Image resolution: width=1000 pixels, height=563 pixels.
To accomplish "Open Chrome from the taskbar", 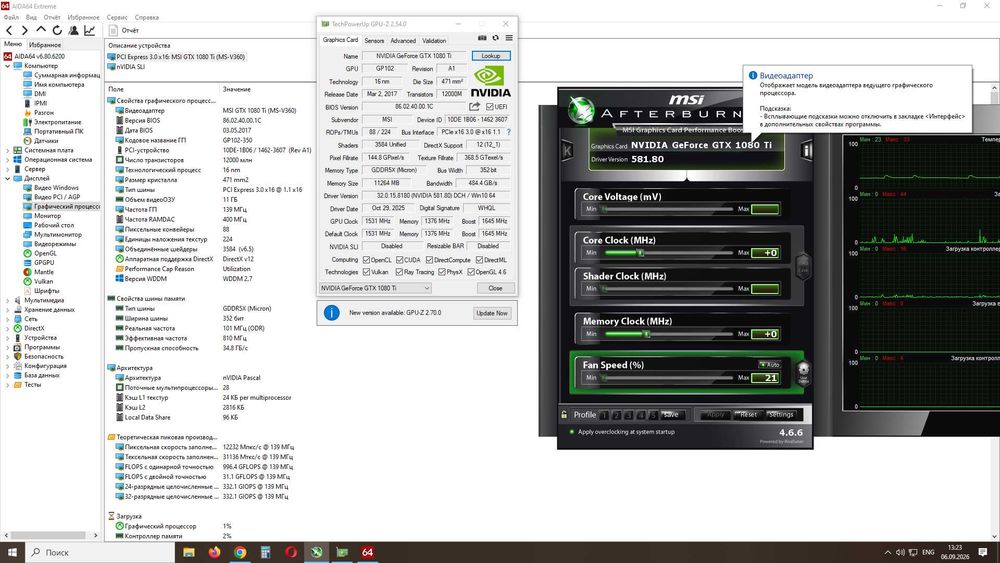I will coord(240,552).
